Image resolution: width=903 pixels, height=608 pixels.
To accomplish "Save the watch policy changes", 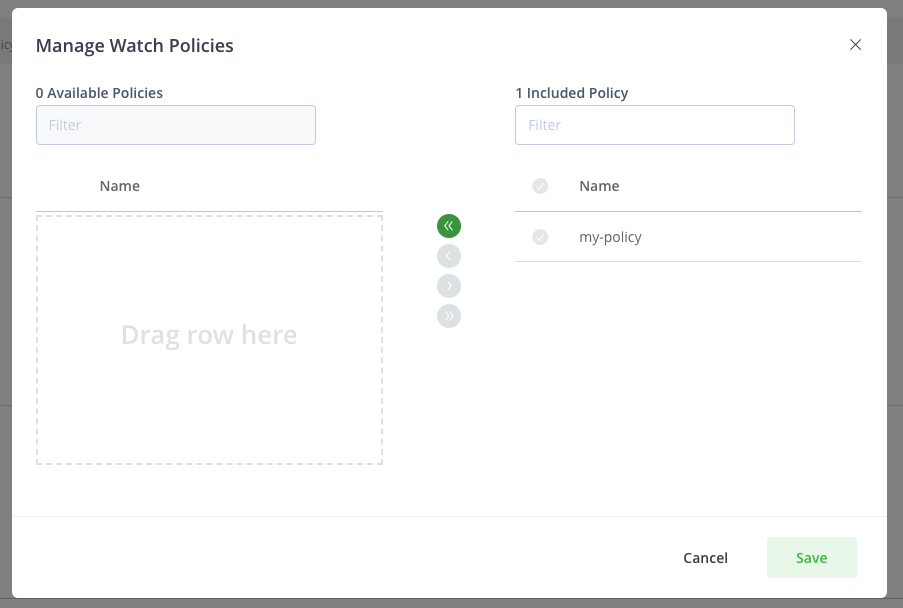I will tap(811, 558).
